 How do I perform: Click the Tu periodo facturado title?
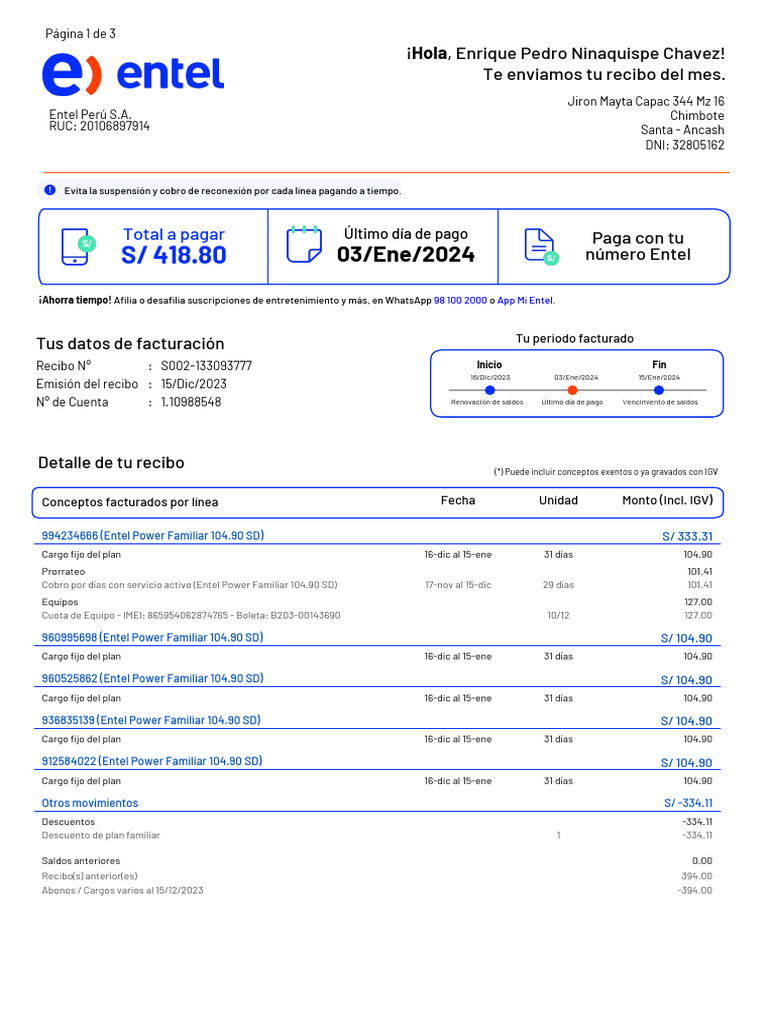tap(575, 338)
